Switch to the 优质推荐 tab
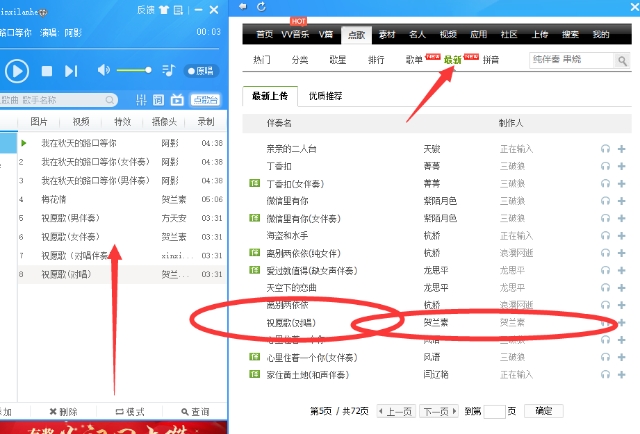640x434 pixels. click(325, 97)
